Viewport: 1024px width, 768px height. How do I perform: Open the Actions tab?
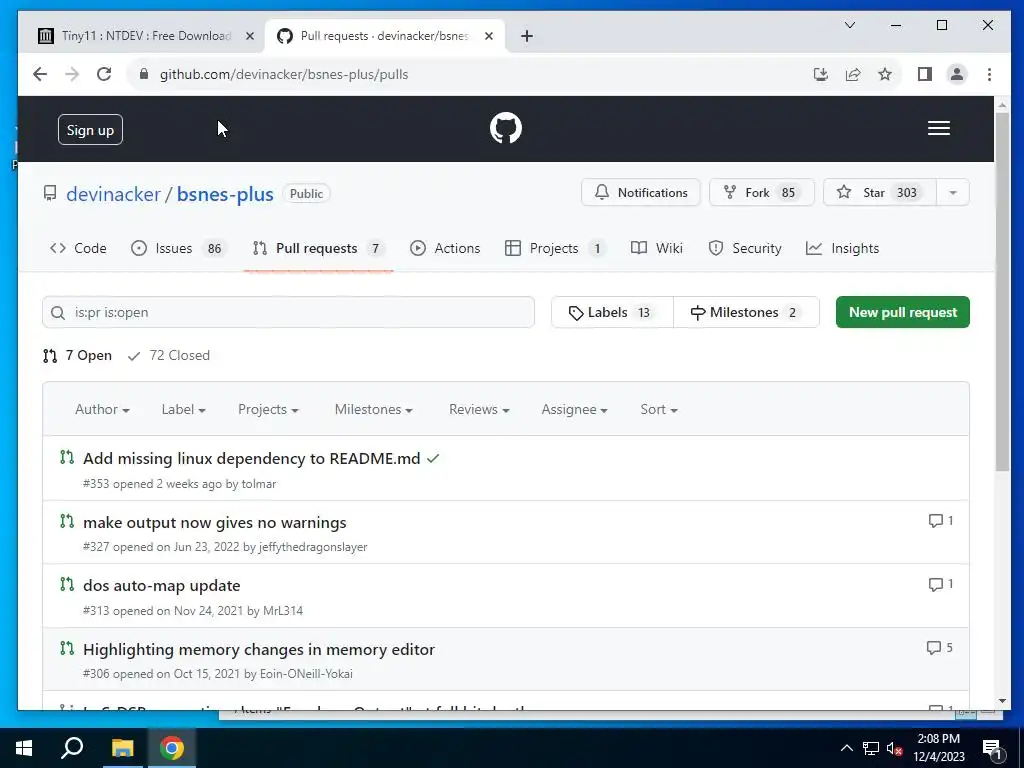pos(445,249)
